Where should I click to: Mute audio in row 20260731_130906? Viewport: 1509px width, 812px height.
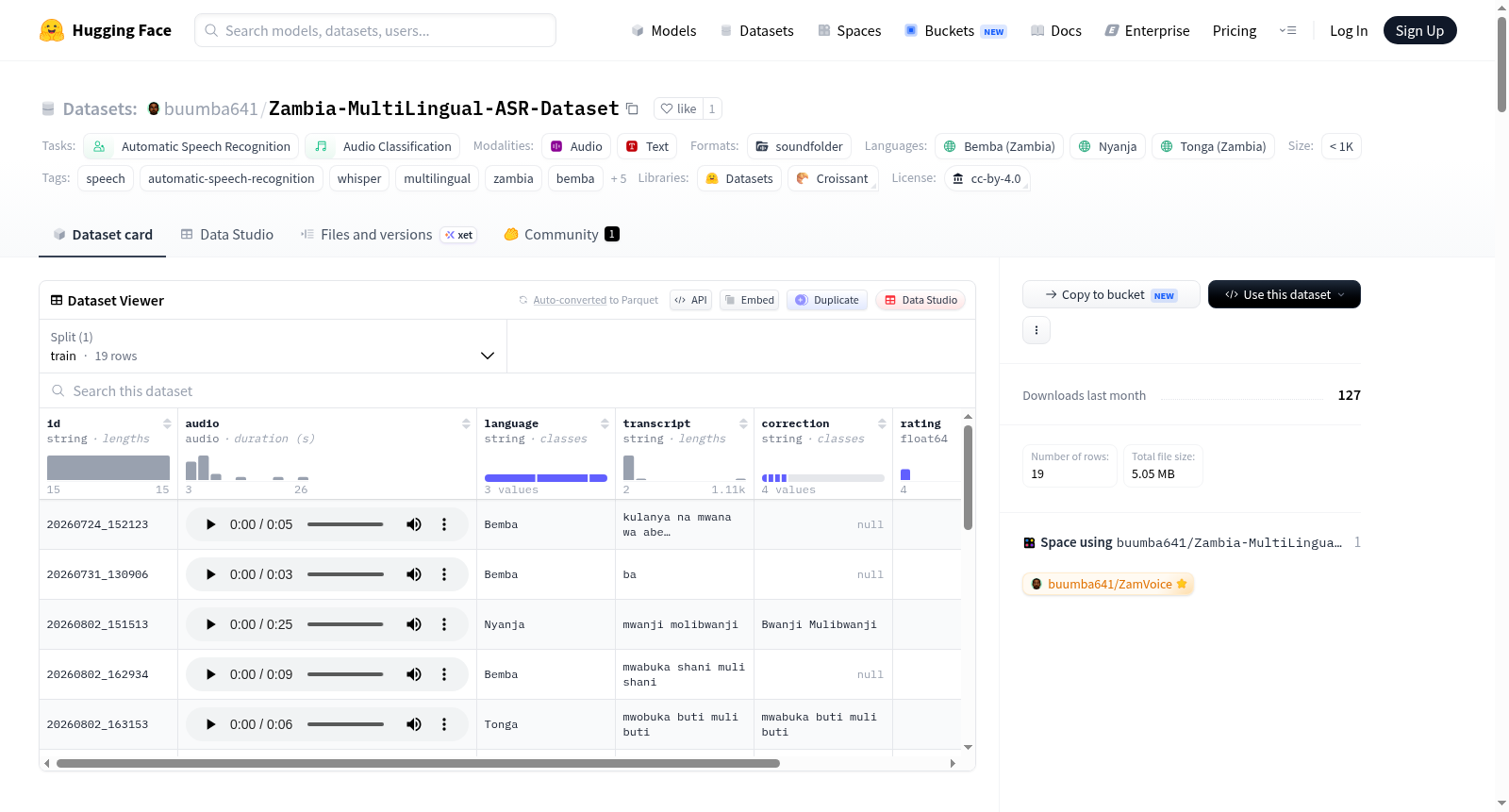pos(414,574)
